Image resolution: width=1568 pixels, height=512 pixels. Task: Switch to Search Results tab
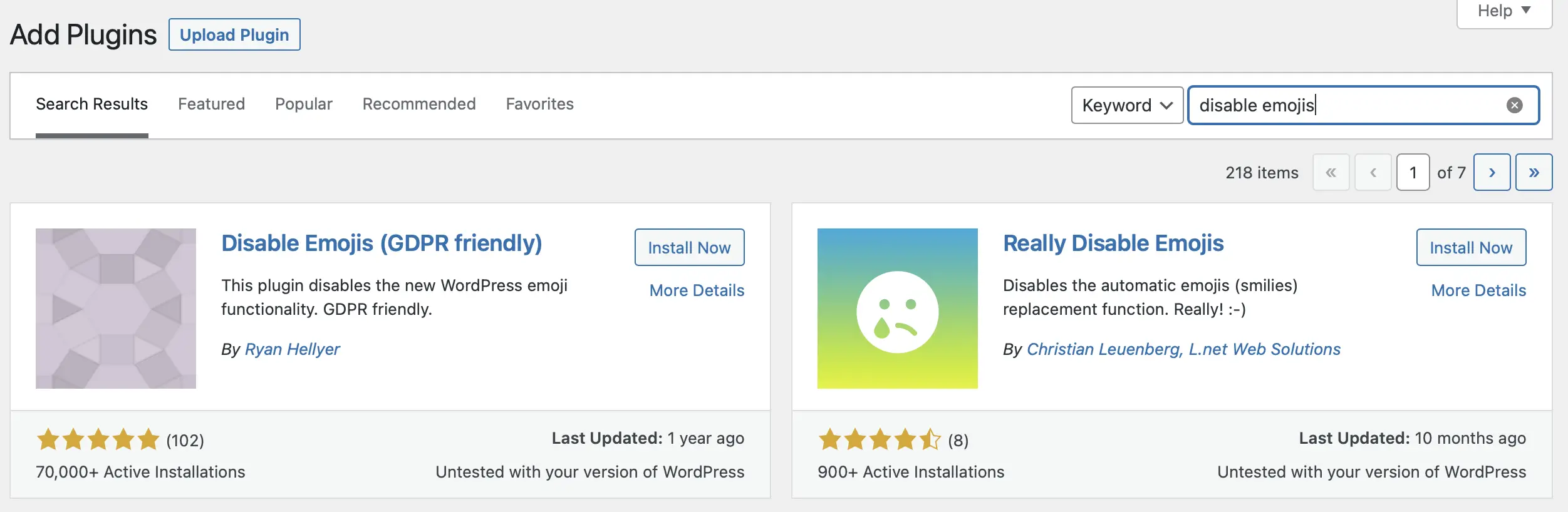[x=92, y=104]
